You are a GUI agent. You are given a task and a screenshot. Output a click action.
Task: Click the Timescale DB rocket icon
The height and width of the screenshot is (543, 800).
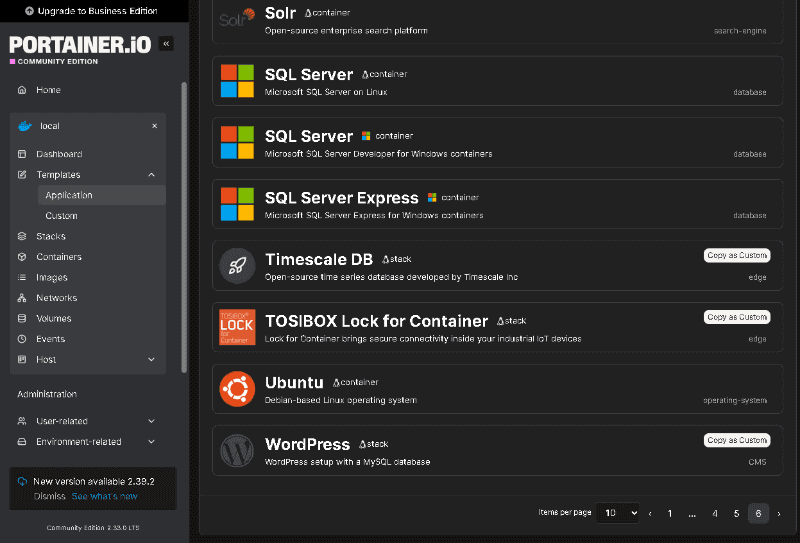(237, 266)
